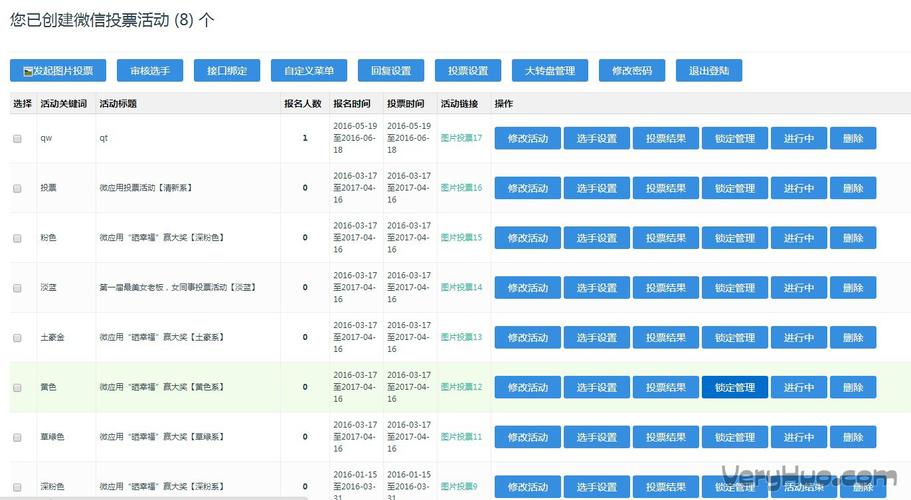Click 选手设置 for 粉色 row
This screenshot has height=500, width=911.
pos(597,238)
